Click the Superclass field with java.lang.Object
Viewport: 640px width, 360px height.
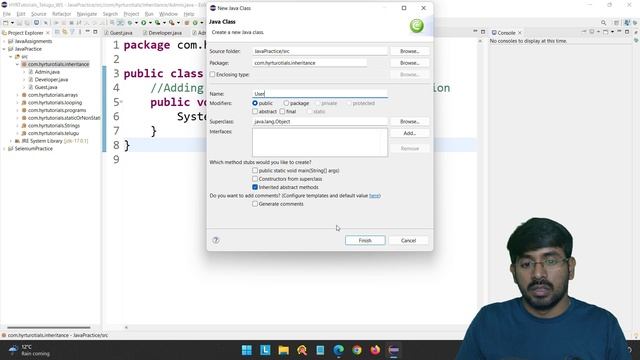320,122
